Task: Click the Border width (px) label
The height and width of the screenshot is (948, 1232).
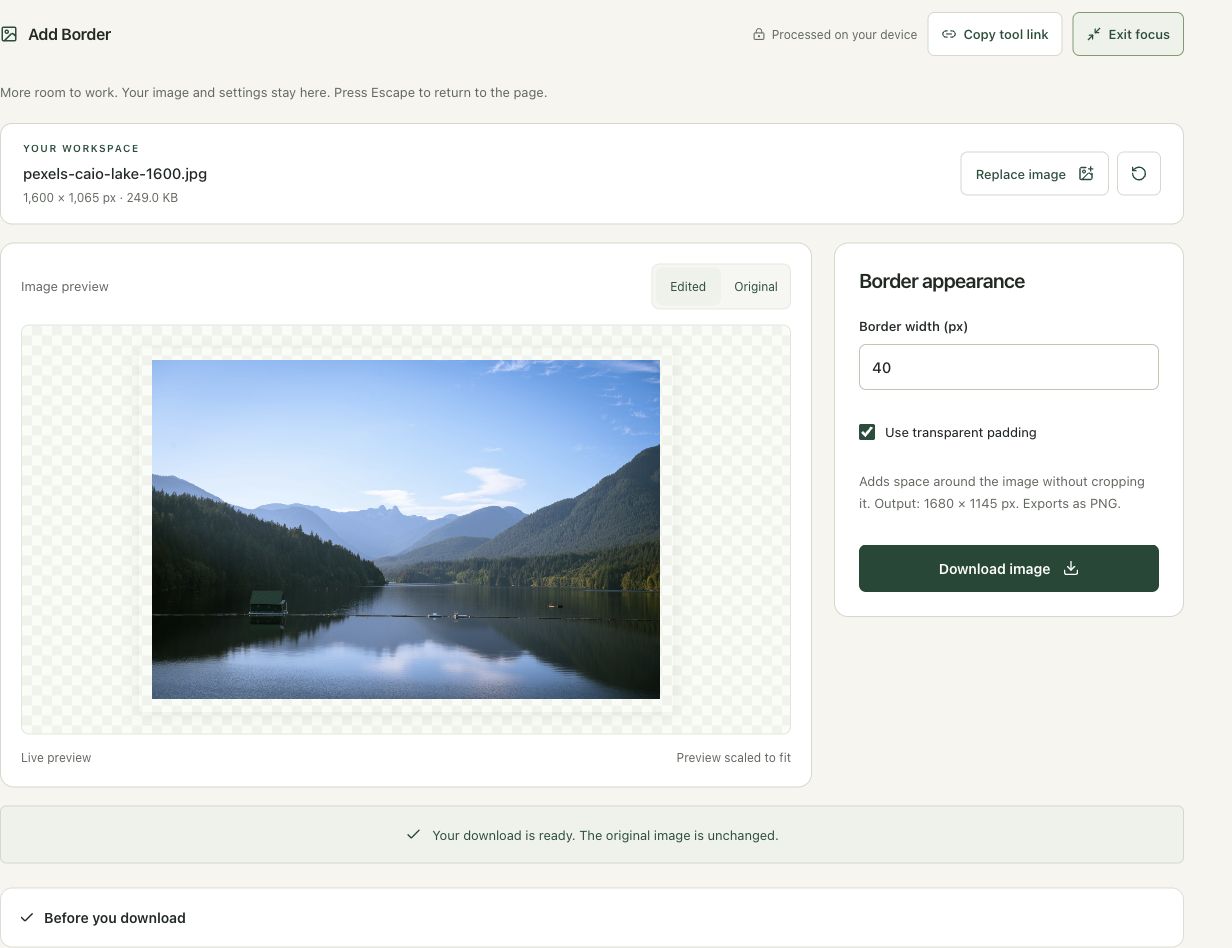Action: point(913,326)
